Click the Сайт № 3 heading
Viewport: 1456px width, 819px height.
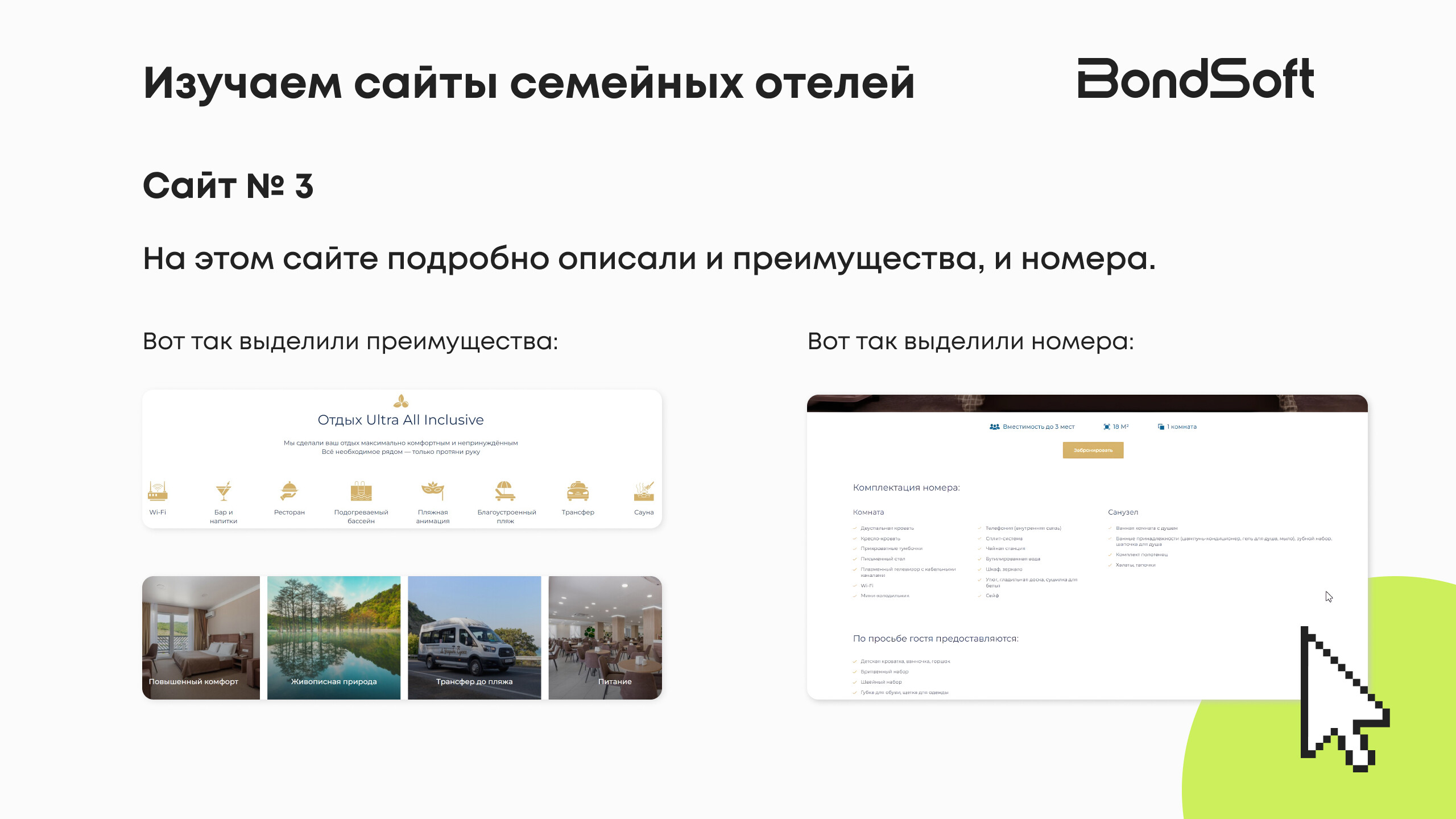point(228,186)
